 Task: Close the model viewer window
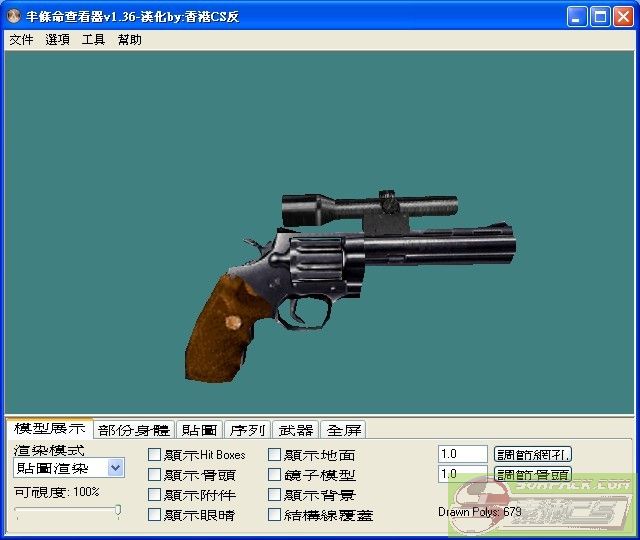click(x=623, y=17)
